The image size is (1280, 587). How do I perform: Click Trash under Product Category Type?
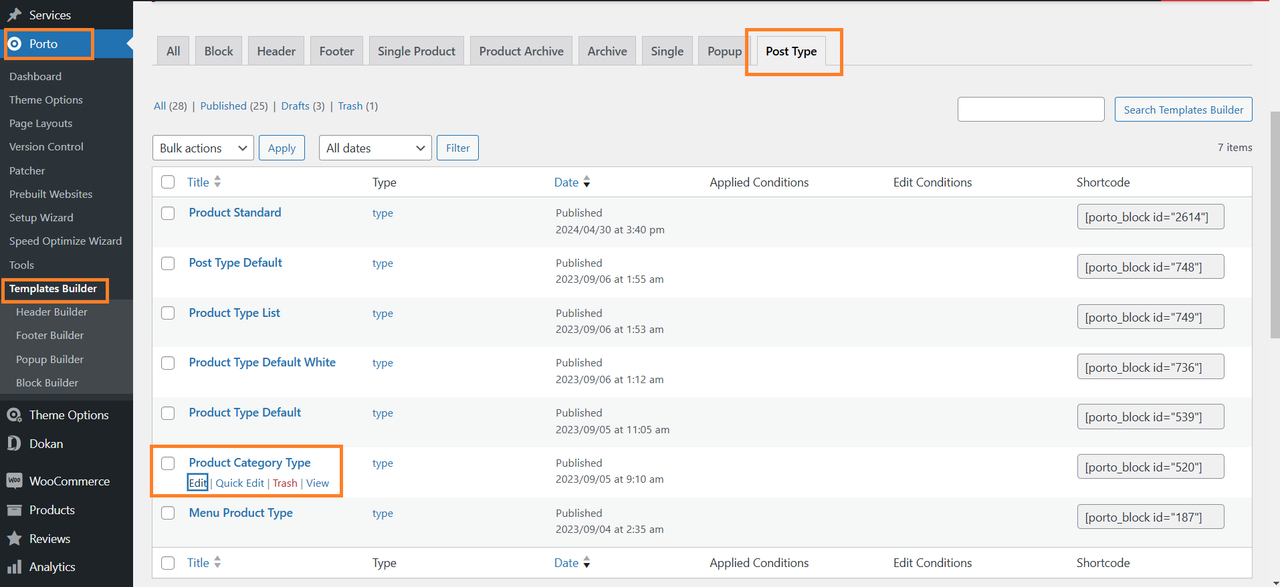tap(285, 483)
